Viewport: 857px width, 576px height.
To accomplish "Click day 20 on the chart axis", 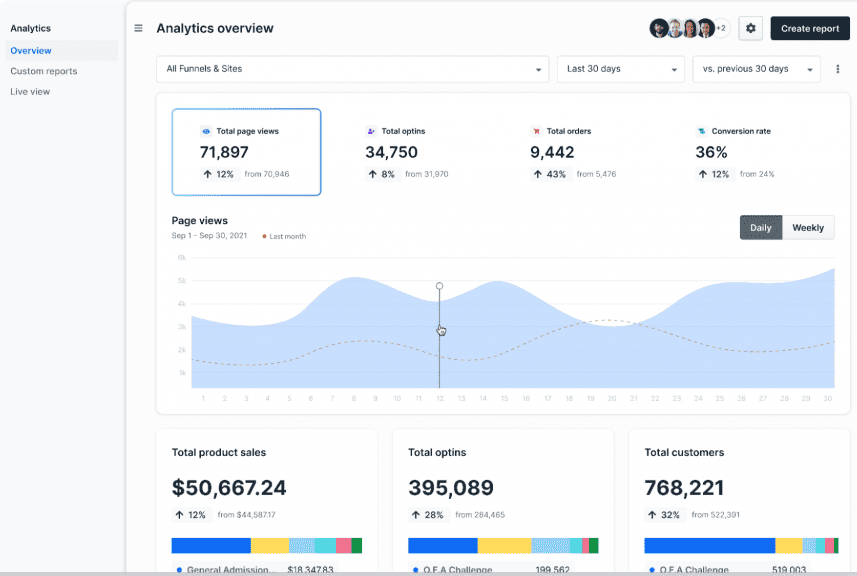I will click(x=612, y=398).
